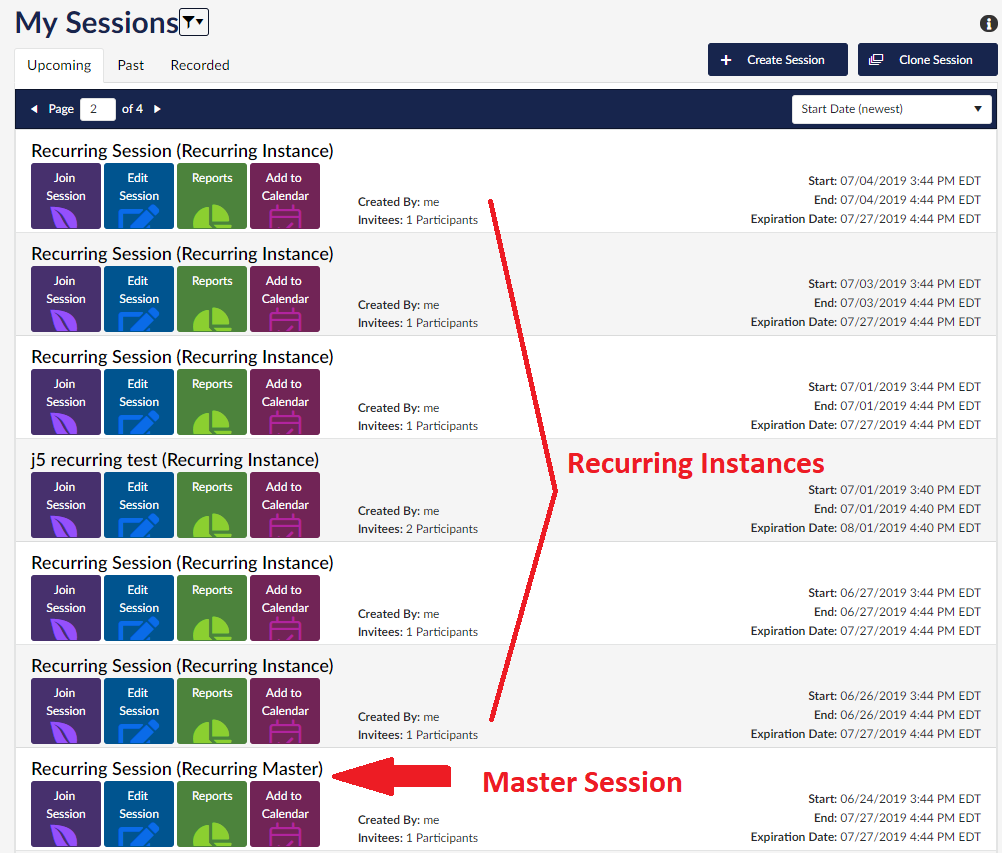This screenshot has width=1002, height=853.
Task: Edit the 06/27/2019 recurring session
Action: [x=139, y=608]
